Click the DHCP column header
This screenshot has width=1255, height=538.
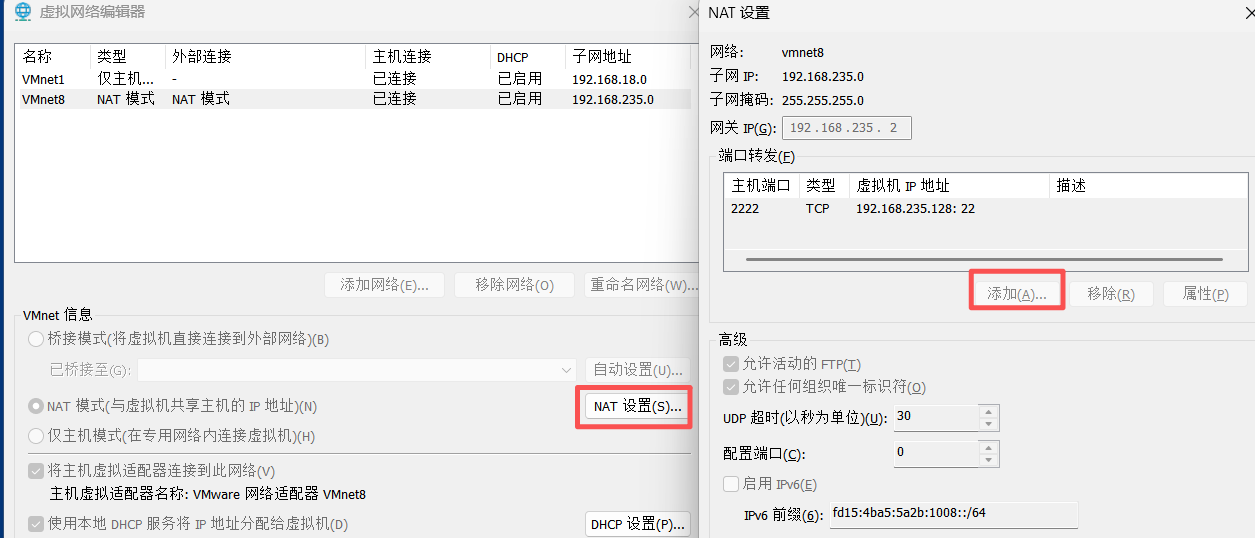(528, 57)
